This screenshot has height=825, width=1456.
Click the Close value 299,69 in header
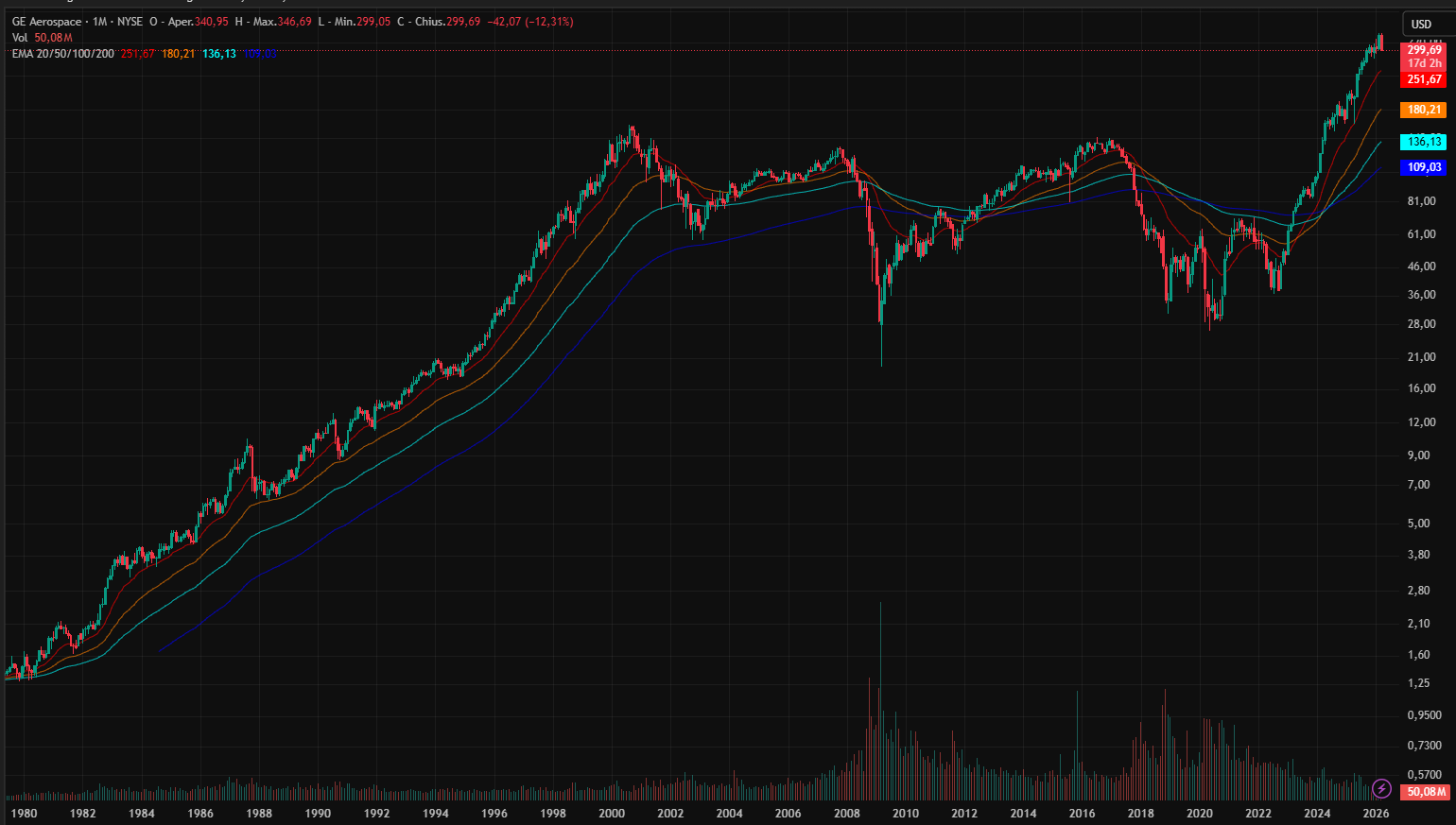pyautogui.click(x=463, y=22)
